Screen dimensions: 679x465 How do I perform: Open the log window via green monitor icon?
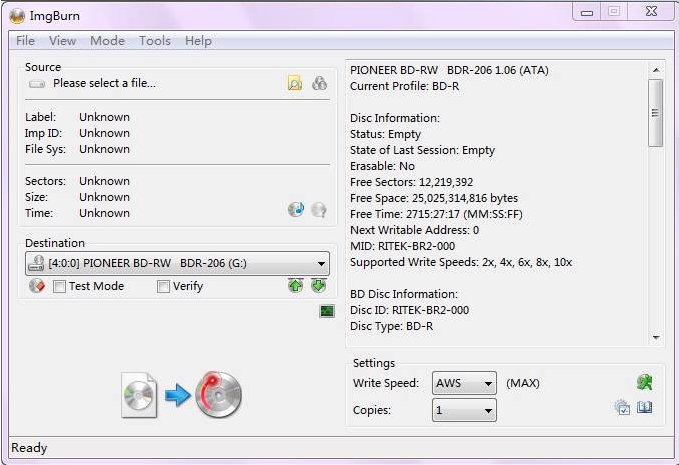[327, 311]
